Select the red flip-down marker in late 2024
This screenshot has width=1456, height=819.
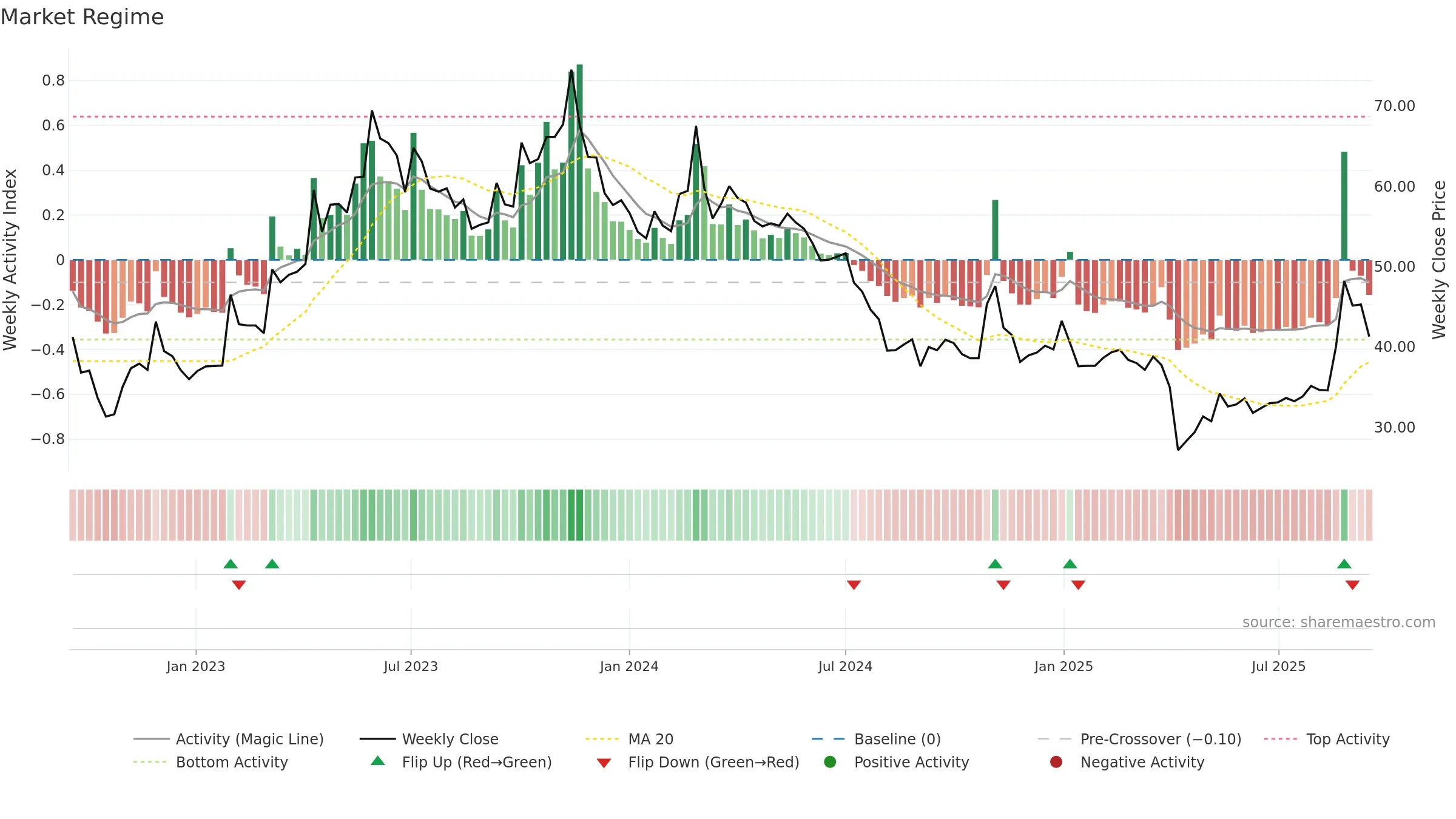[x=1003, y=585]
